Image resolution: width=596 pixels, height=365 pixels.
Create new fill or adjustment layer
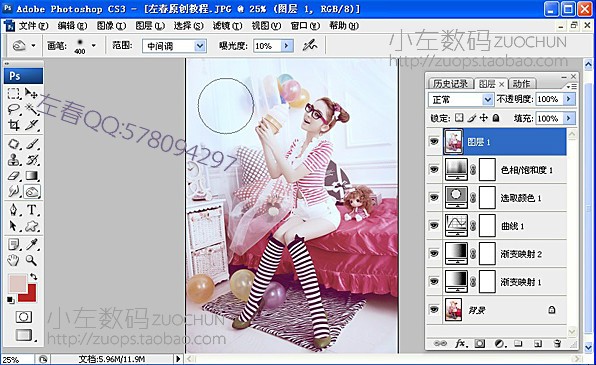tap(500, 344)
